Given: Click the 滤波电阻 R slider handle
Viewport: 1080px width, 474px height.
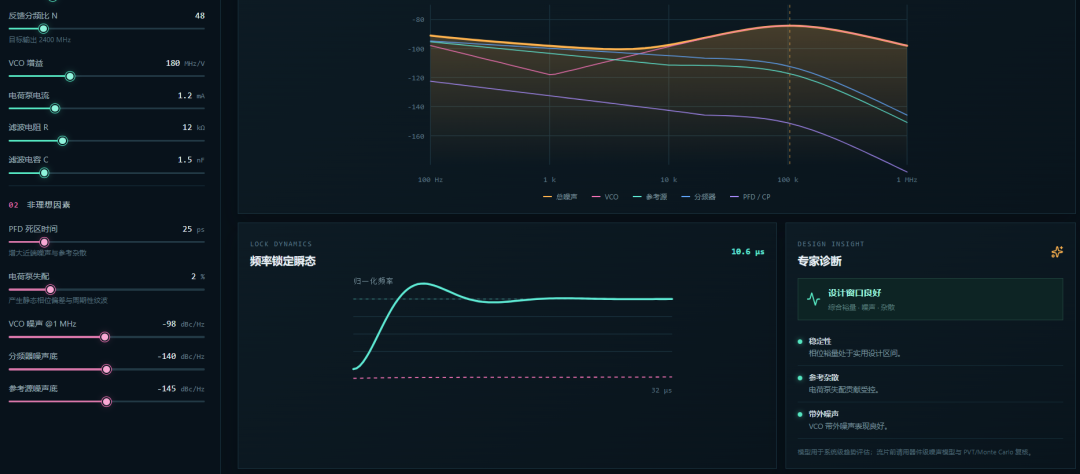Looking at the screenshot, I should click(x=62, y=141).
